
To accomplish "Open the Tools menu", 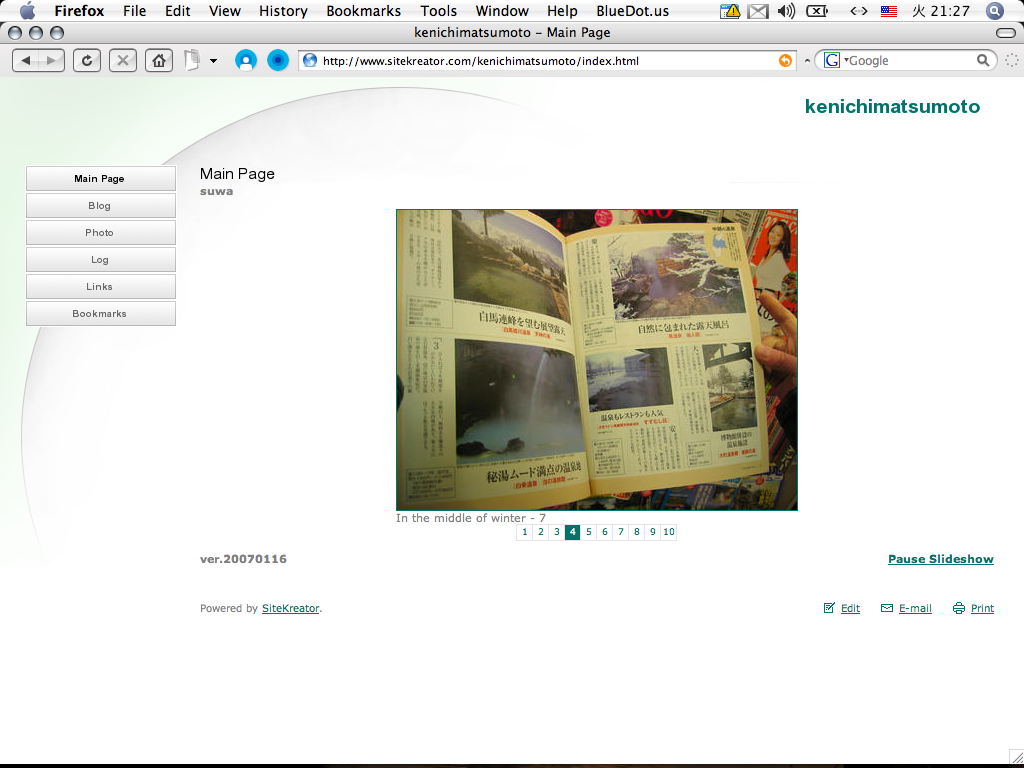I will click(x=438, y=11).
